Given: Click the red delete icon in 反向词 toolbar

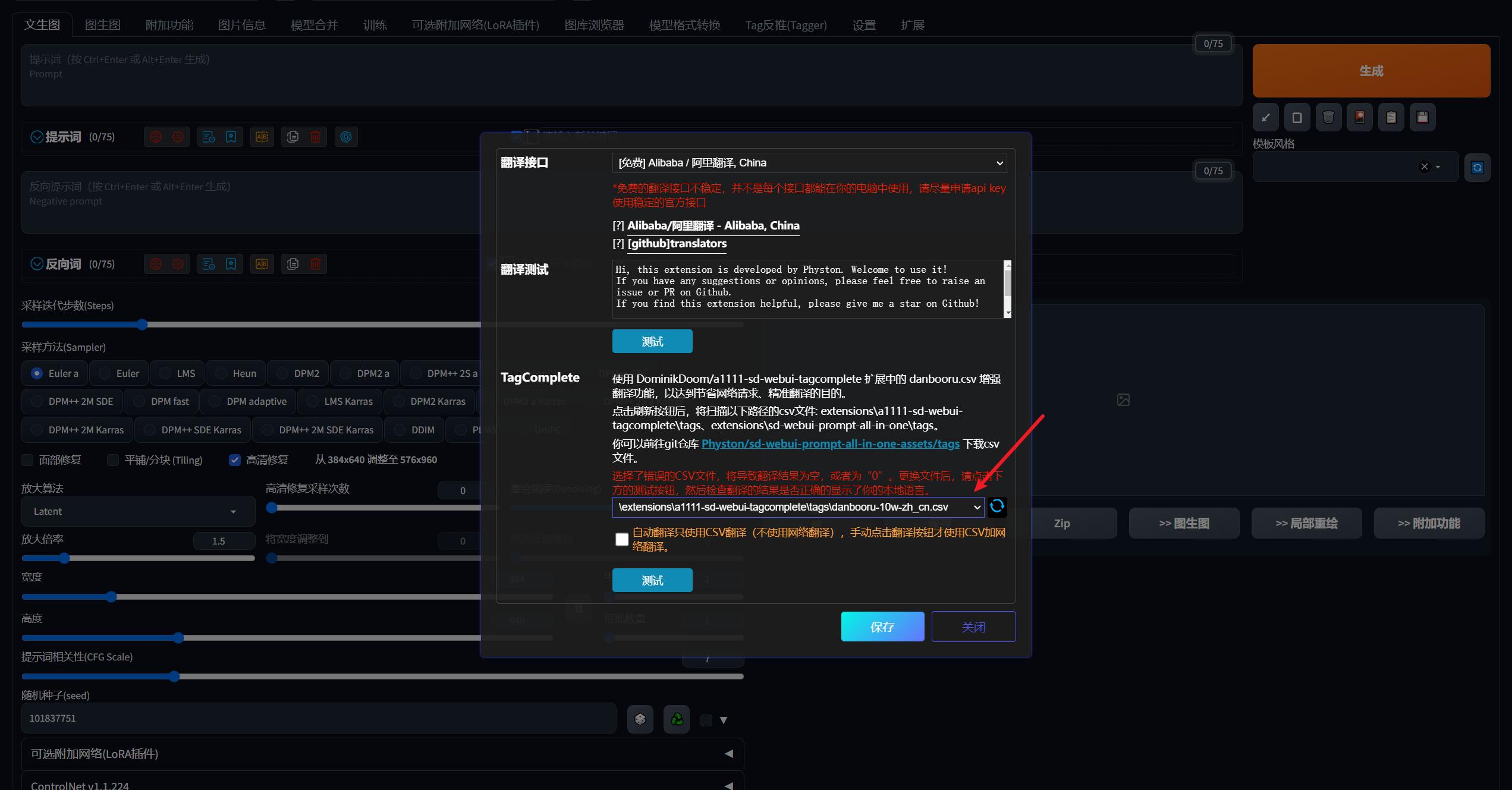Looking at the screenshot, I should click(x=315, y=264).
